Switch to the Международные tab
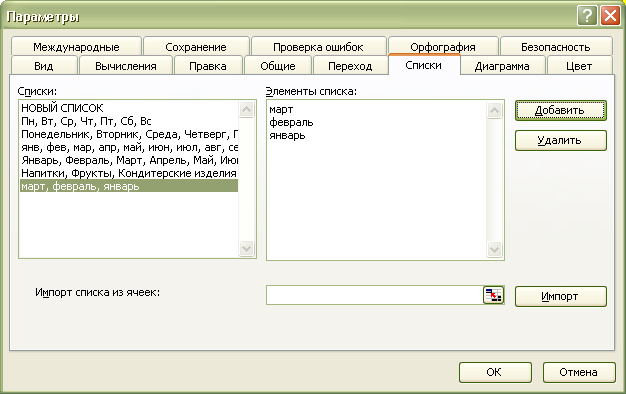 pos(76,47)
